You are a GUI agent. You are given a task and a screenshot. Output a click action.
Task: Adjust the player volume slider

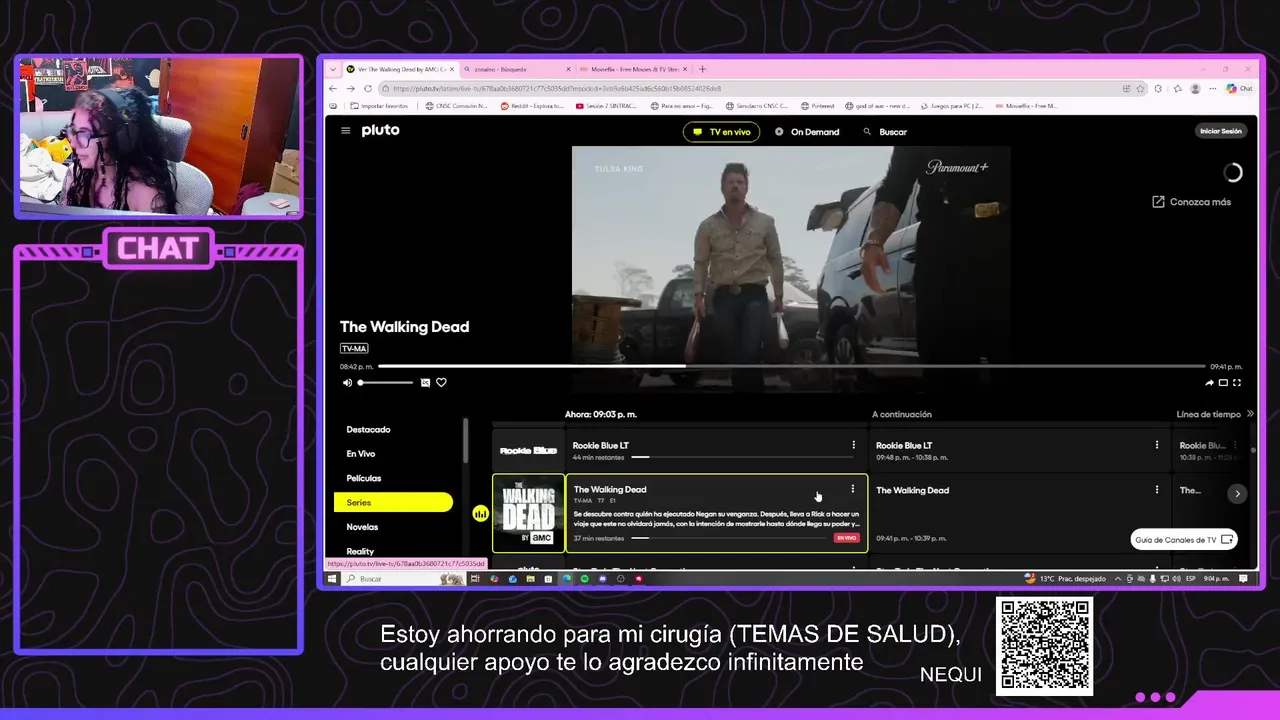pyautogui.click(x=386, y=383)
